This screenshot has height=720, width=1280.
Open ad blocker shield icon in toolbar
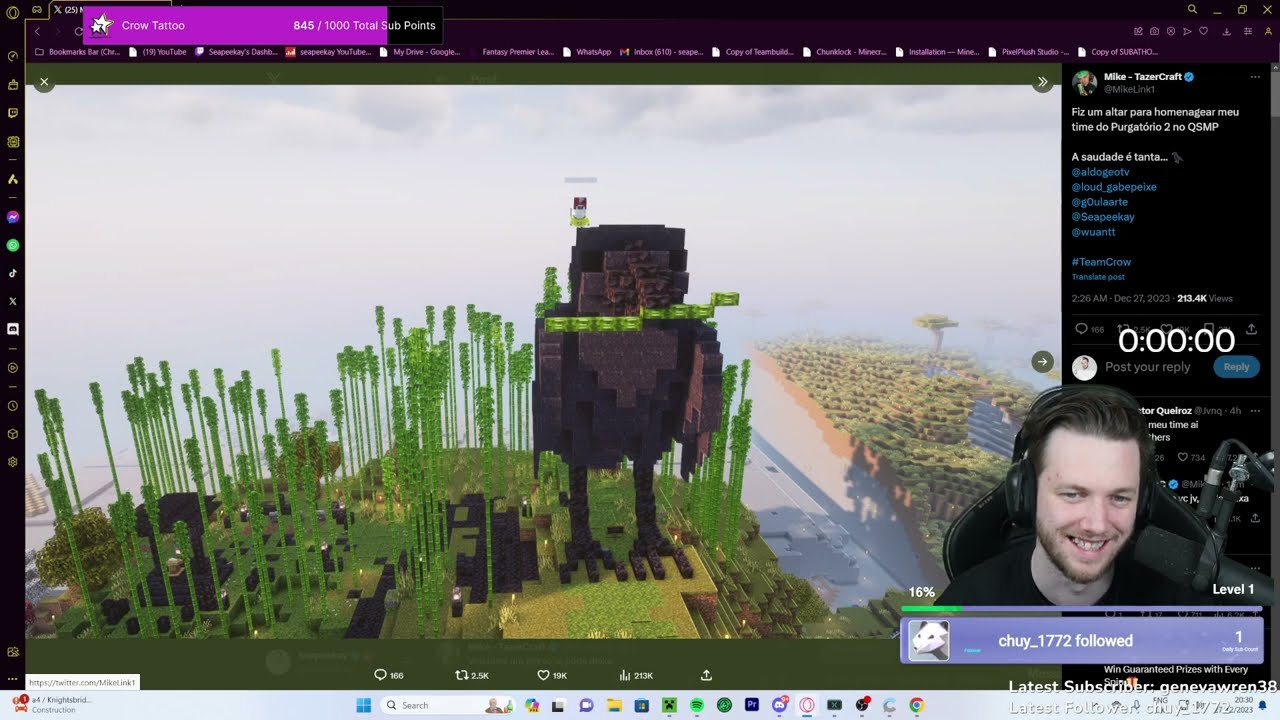click(1171, 31)
